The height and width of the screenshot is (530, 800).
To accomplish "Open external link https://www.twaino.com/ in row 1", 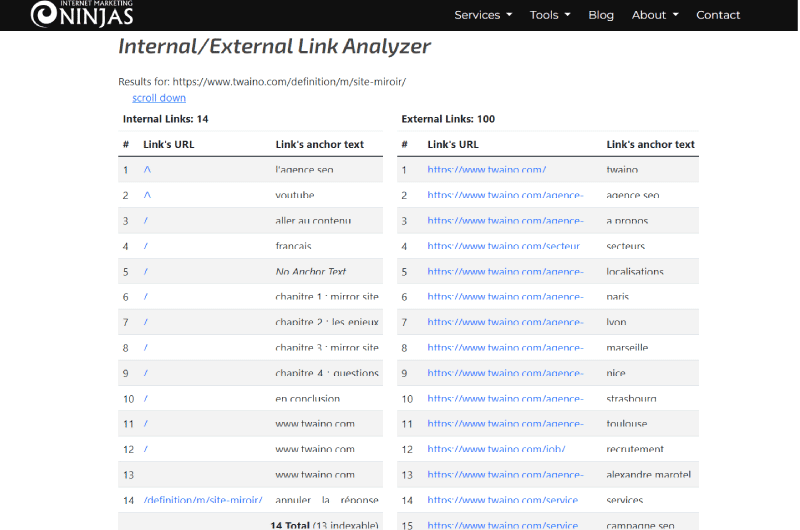I will click(487, 170).
